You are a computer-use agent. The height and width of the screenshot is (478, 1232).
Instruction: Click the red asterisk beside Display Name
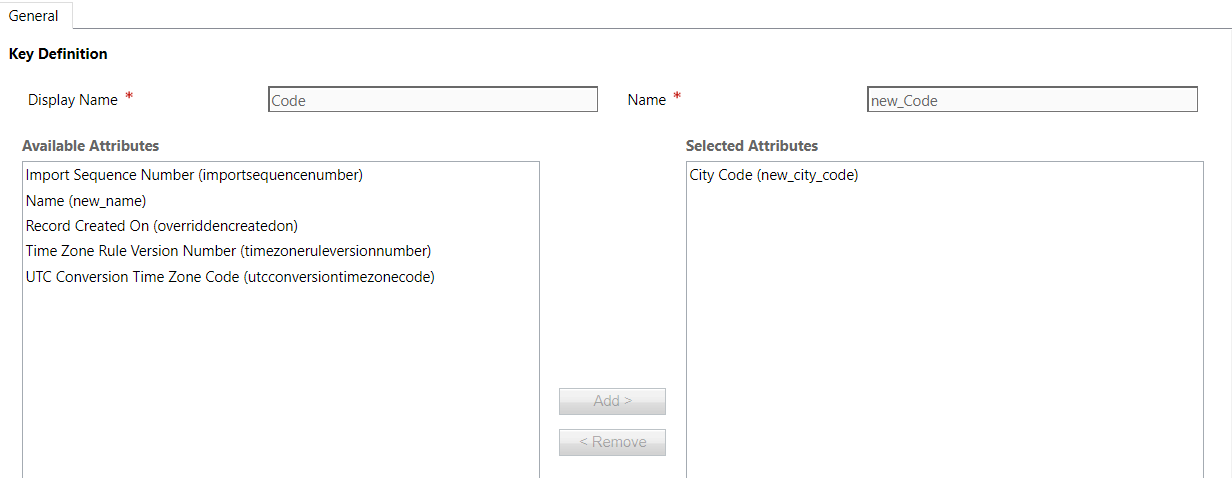click(x=129, y=98)
